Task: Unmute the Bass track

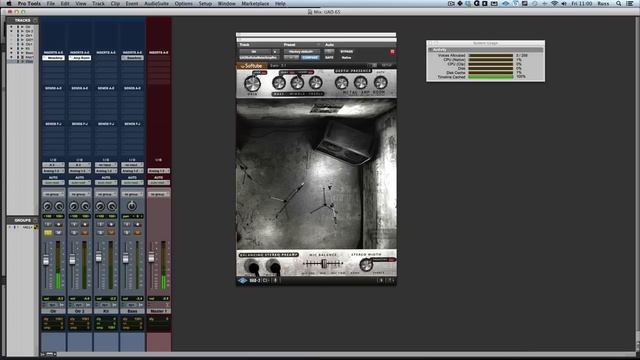Action: click(x=137, y=233)
